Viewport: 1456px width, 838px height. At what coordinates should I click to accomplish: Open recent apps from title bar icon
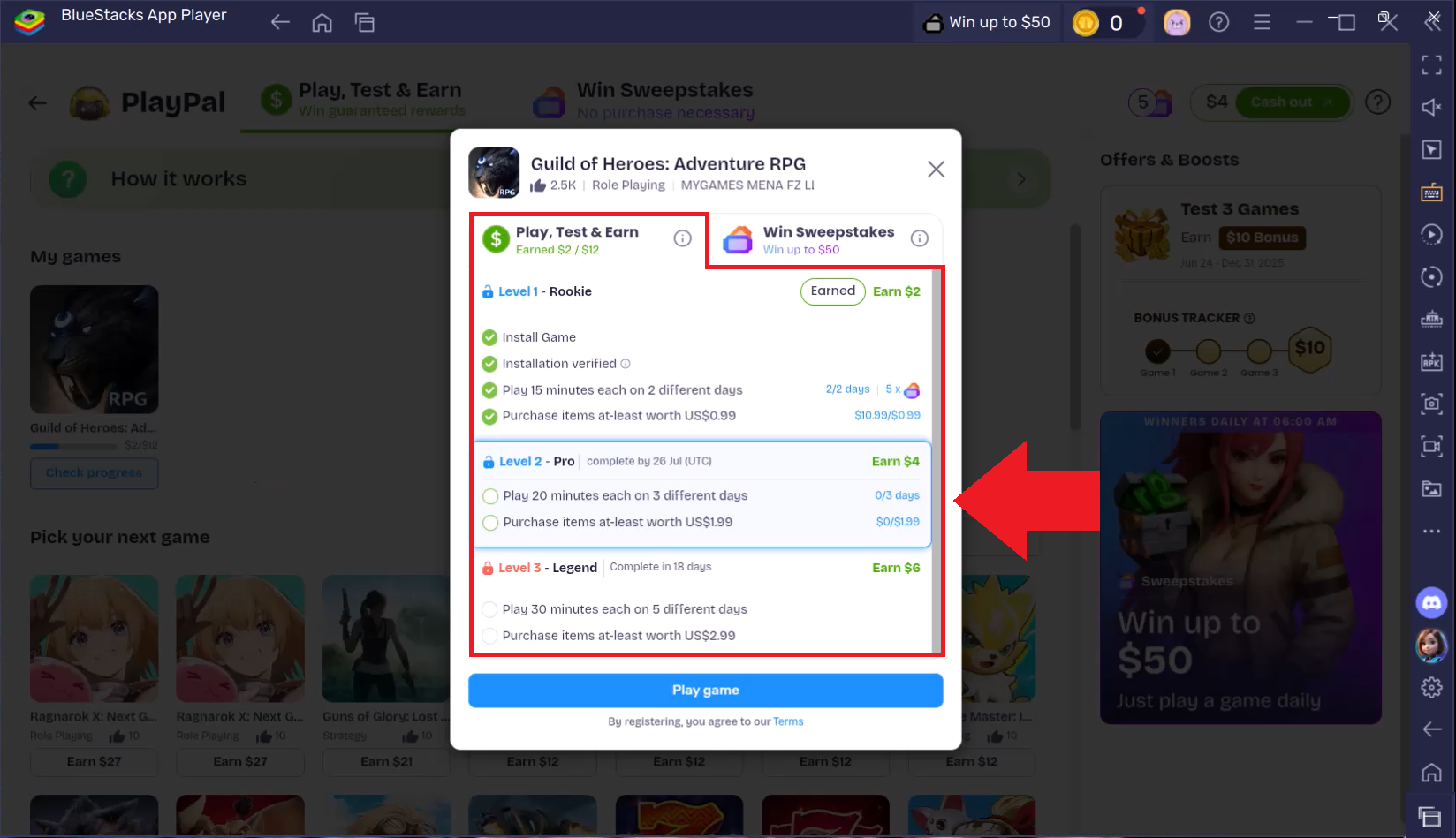point(365,23)
